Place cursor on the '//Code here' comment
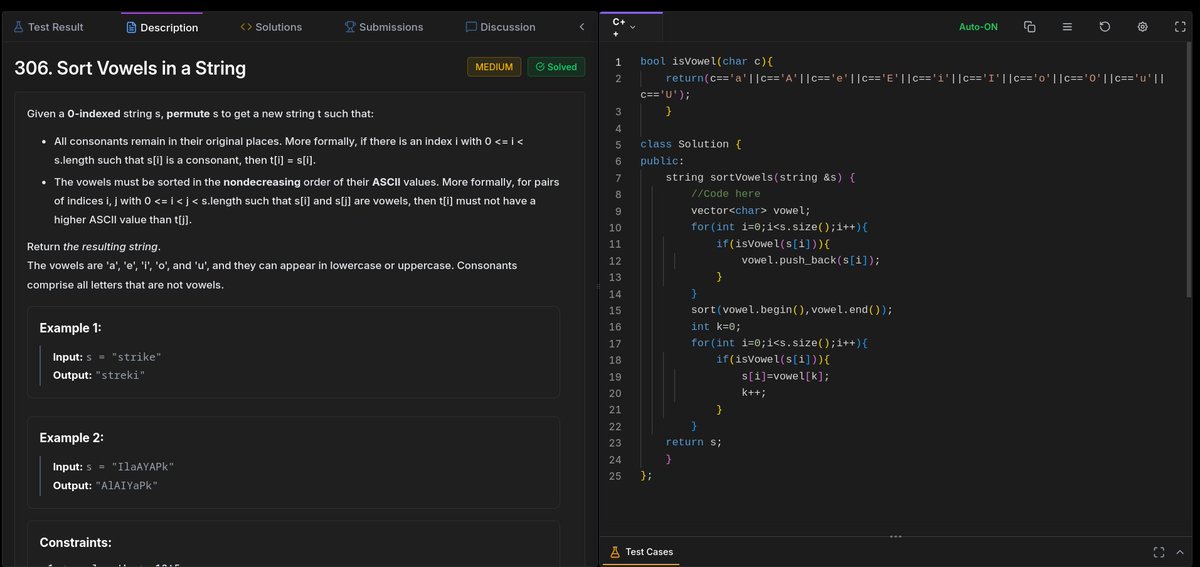1200x567 pixels. 725,194
